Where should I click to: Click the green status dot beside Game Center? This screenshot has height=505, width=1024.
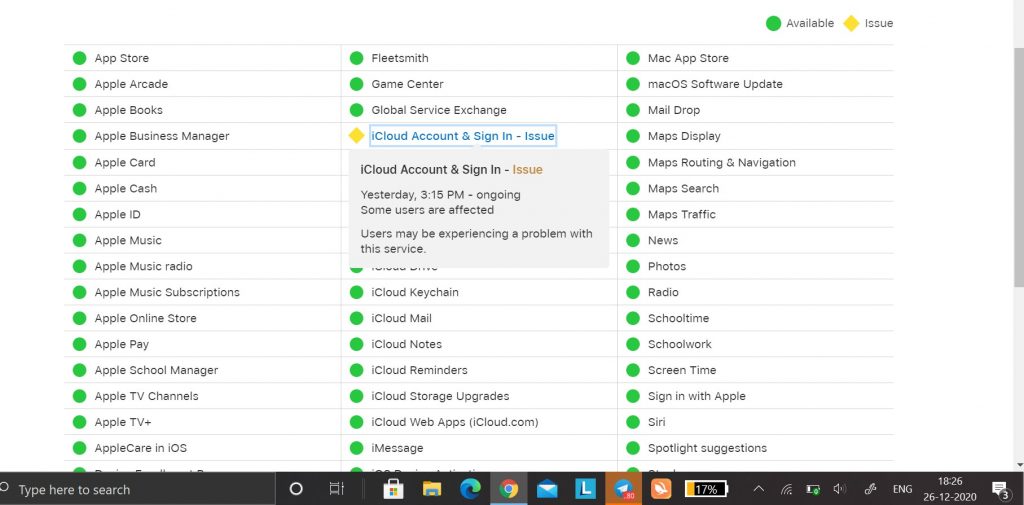(357, 84)
